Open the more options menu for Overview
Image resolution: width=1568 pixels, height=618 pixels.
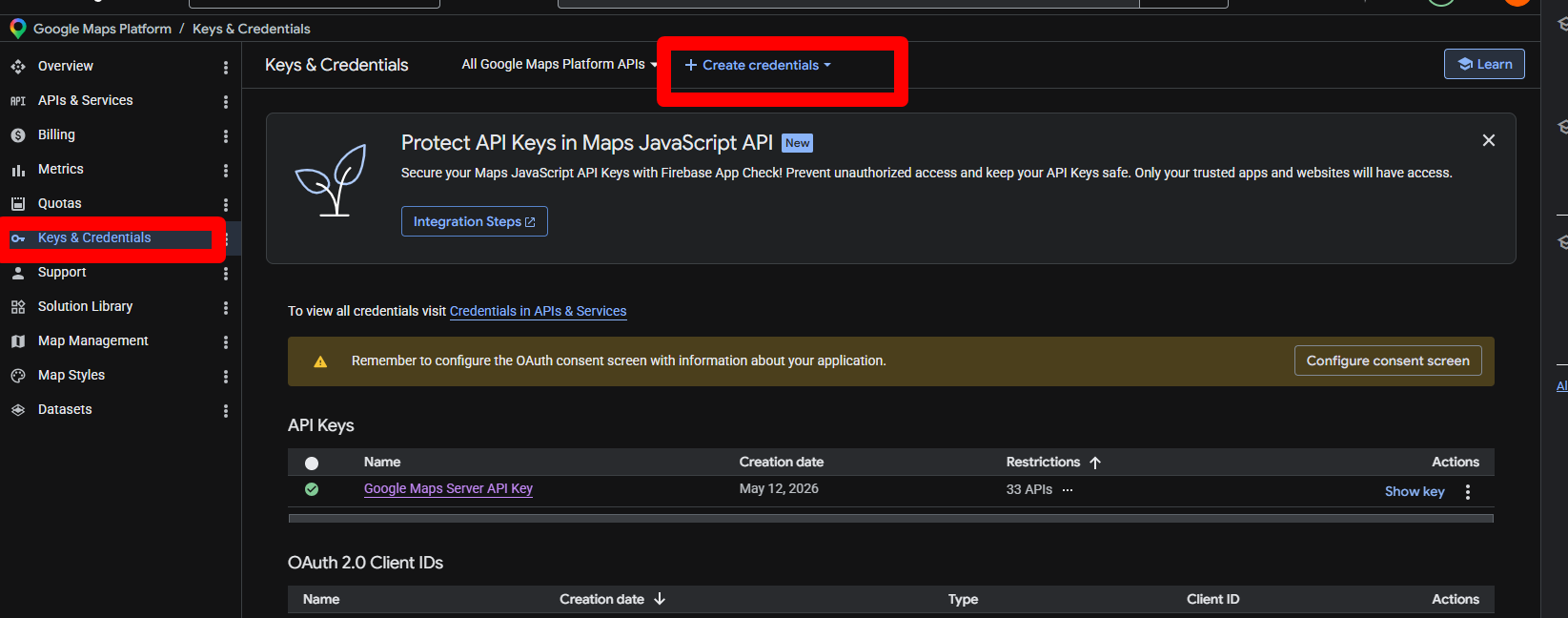click(226, 68)
